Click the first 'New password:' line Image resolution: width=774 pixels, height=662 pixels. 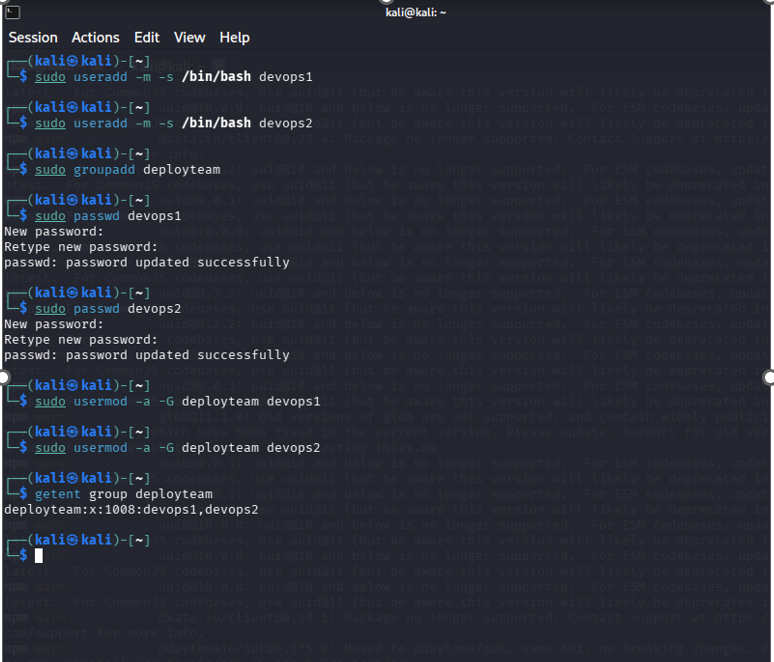(x=54, y=231)
